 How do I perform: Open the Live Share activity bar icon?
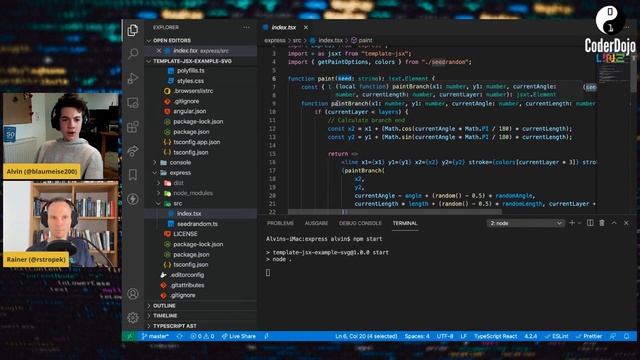[133, 151]
